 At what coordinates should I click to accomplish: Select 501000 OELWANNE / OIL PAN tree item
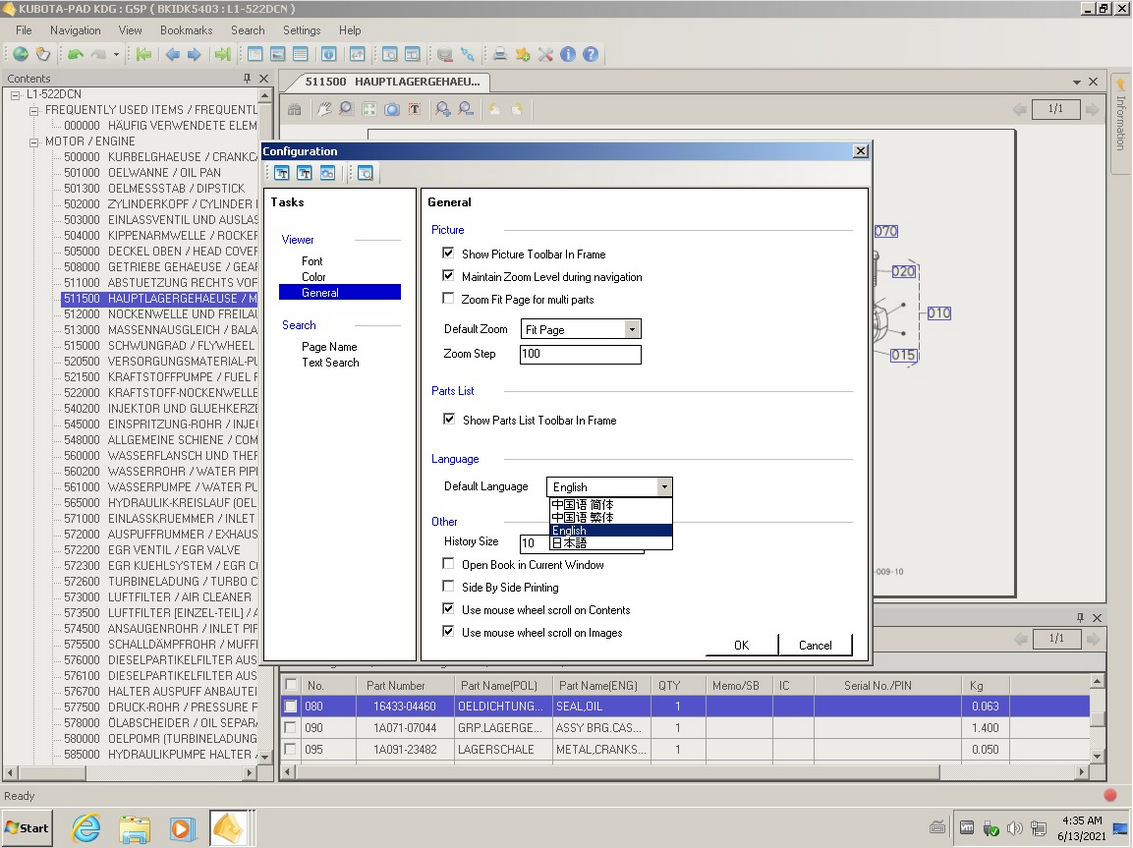(142, 173)
